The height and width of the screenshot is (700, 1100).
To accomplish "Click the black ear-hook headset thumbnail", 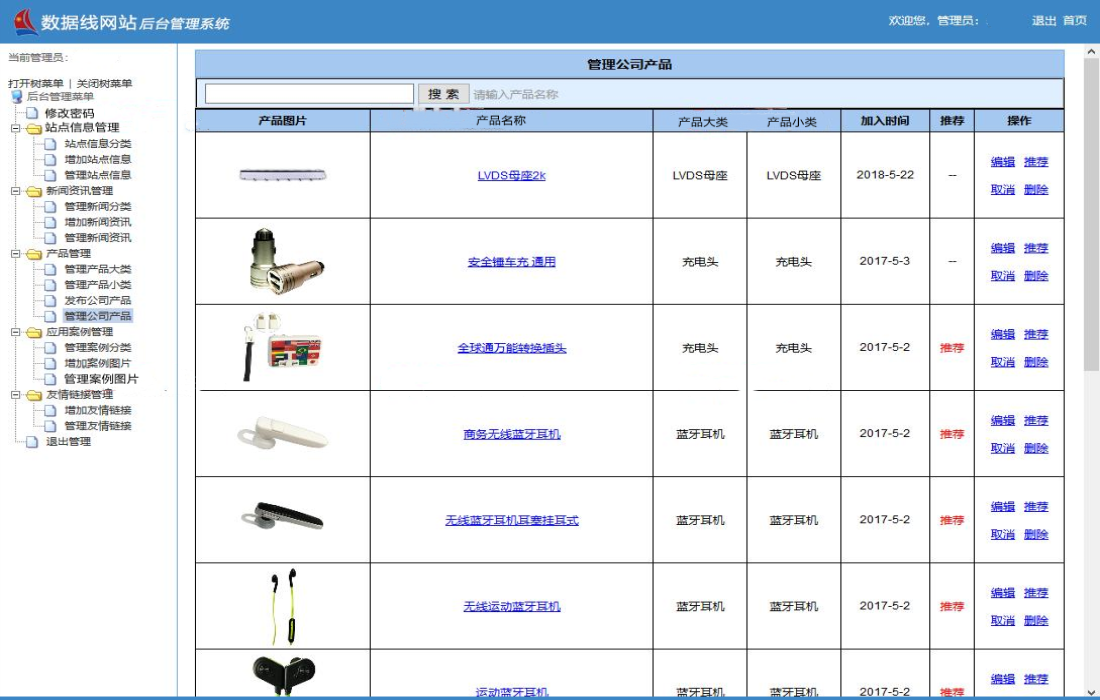I will point(282,516).
